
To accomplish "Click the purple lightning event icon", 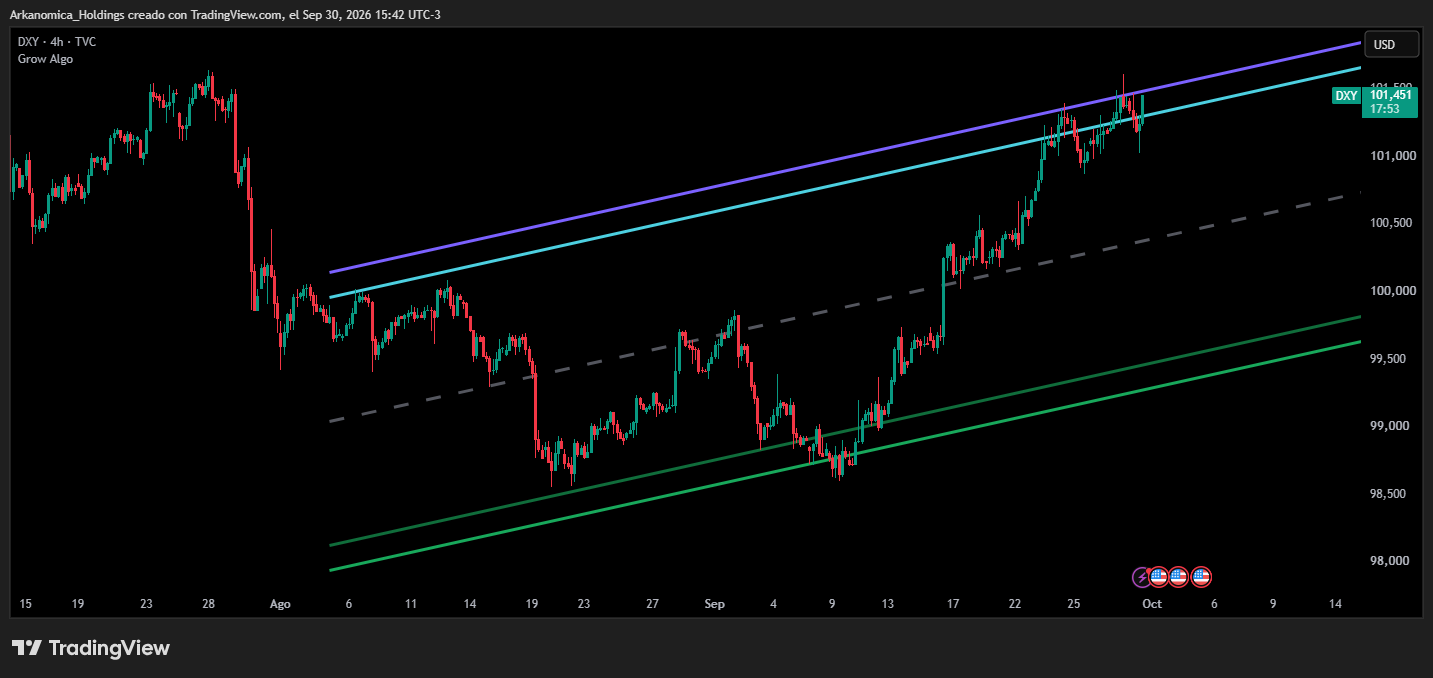I will (x=1142, y=577).
